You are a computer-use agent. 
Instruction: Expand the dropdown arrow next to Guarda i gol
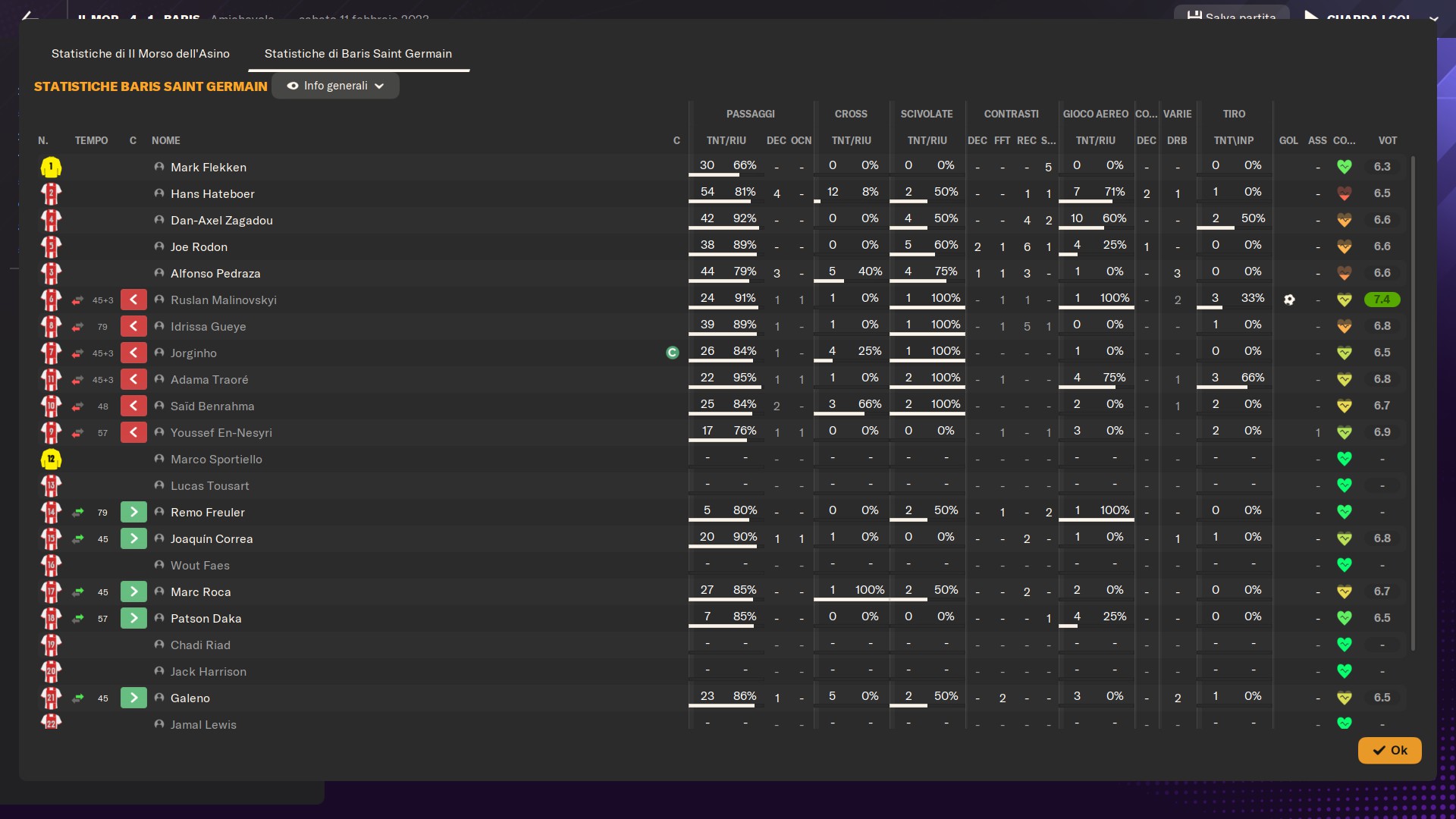click(1433, 18)
